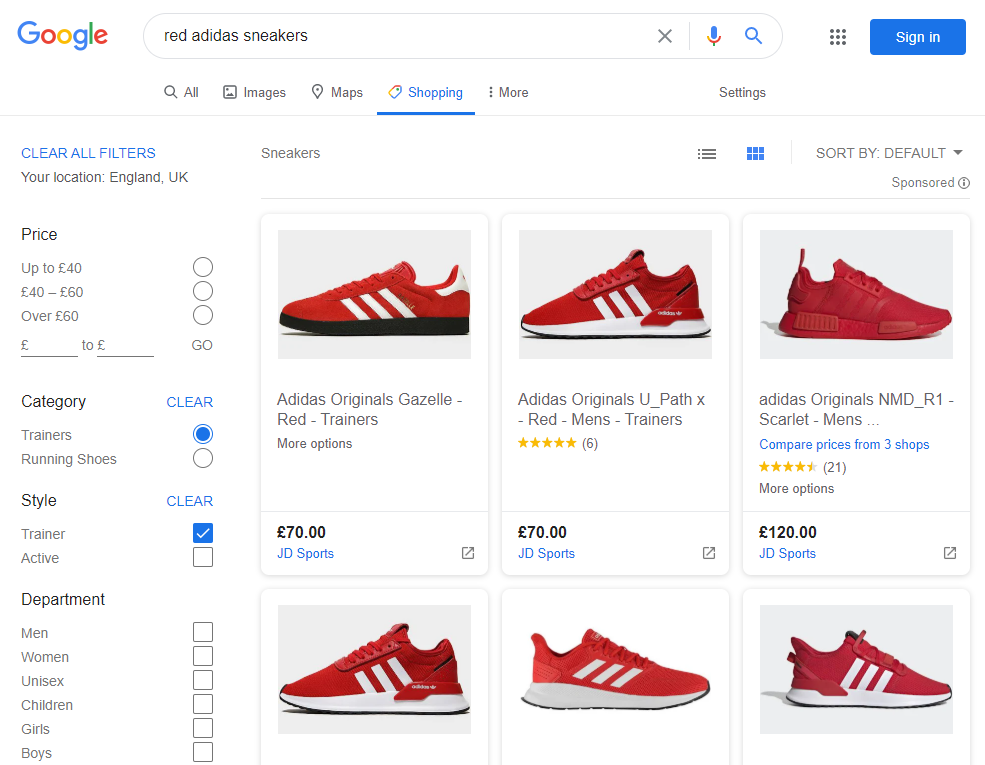Click More options under Gazelle trainers
The image size is (985, 765).
pos(314,443)
